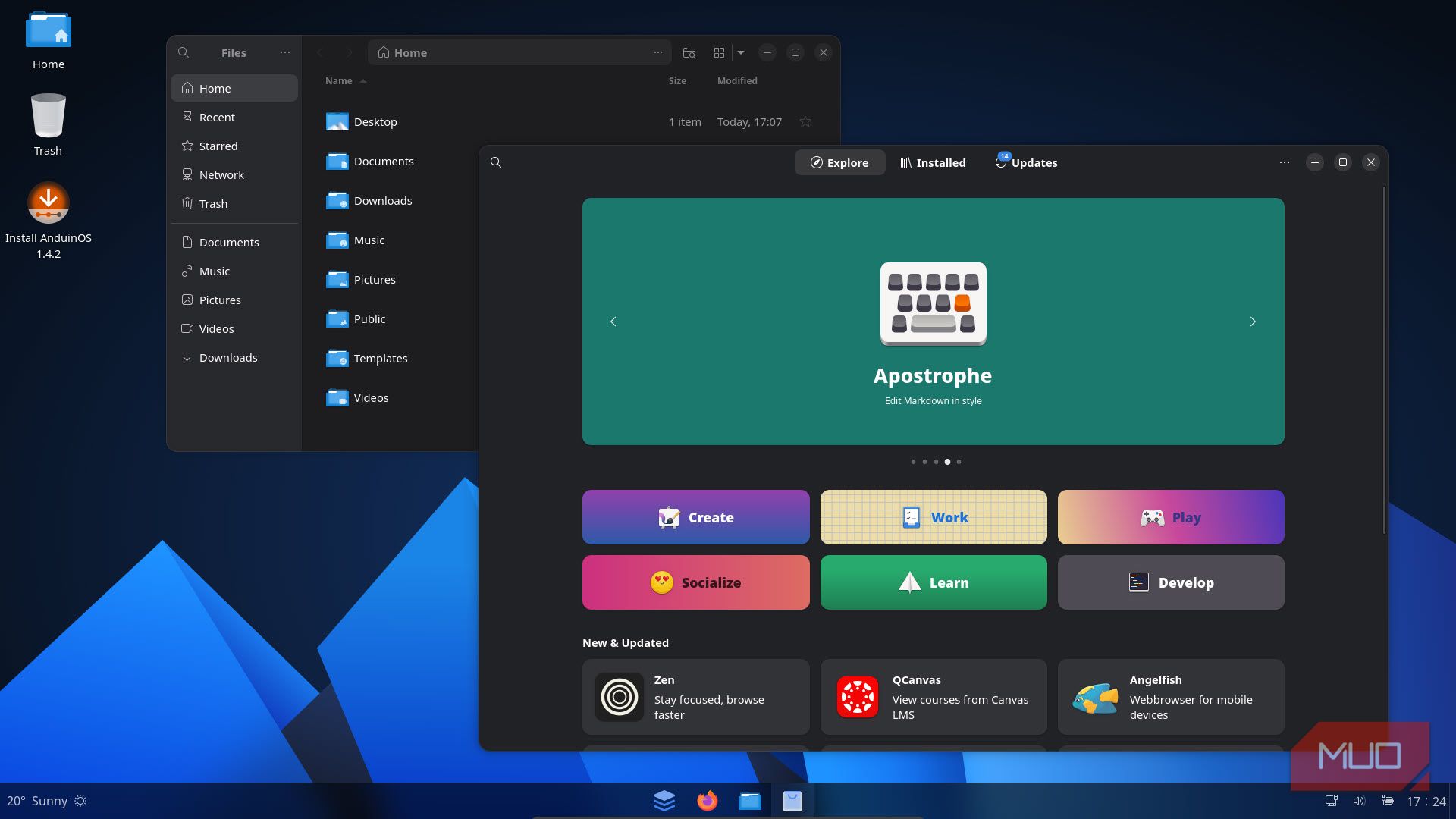Viewport: 1456px width, 819px height.
Task: Open search in the Software window
Action: (x=496, y=162)
